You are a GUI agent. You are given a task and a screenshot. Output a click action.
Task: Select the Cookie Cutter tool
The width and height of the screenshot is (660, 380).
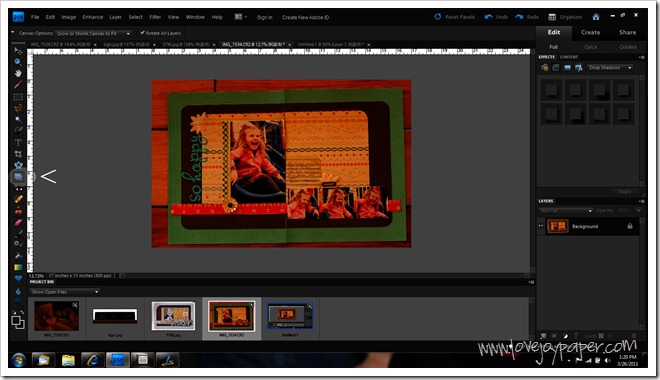coord(18,165)
